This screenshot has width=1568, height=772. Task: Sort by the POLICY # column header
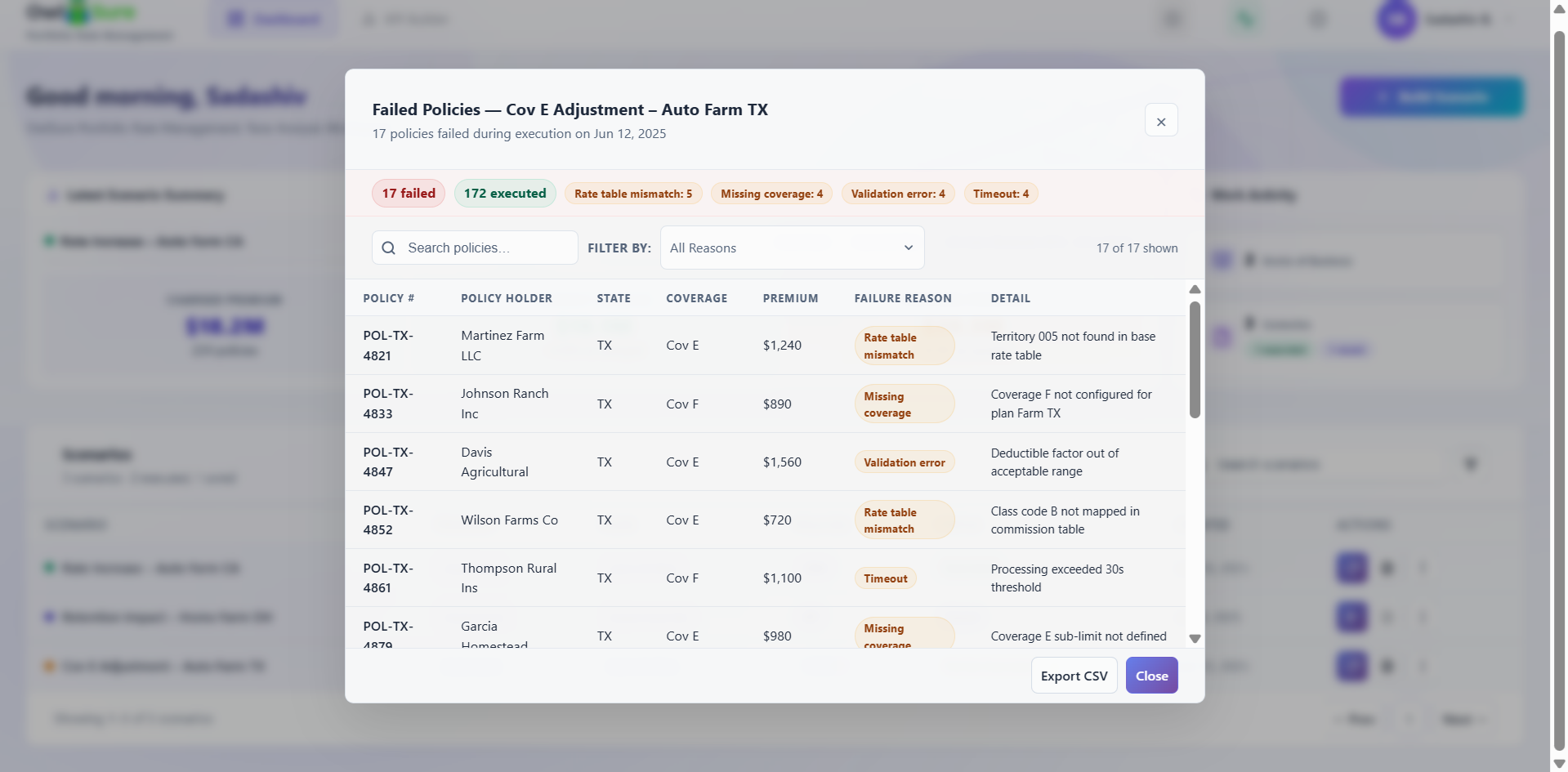[389, 298]
